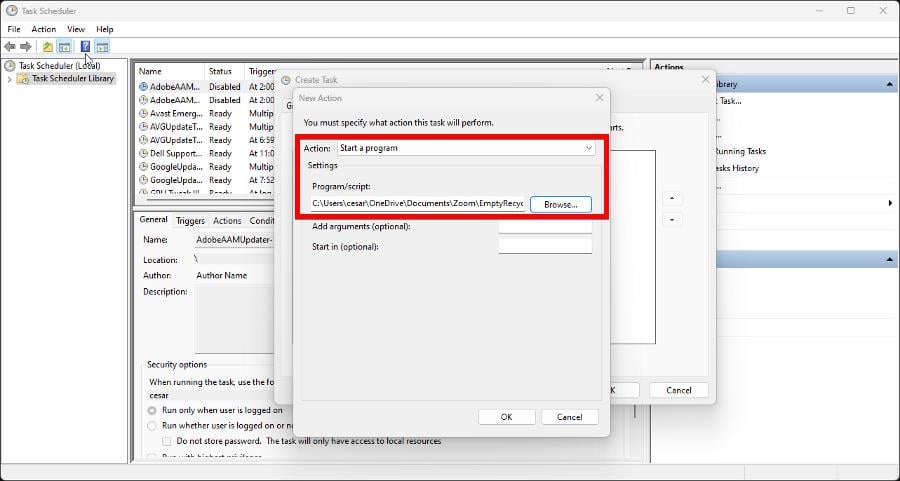Click the Task Scheduler title bar icon
The width and height of the screenshot is (900, 481).
(x=11, y=10)
